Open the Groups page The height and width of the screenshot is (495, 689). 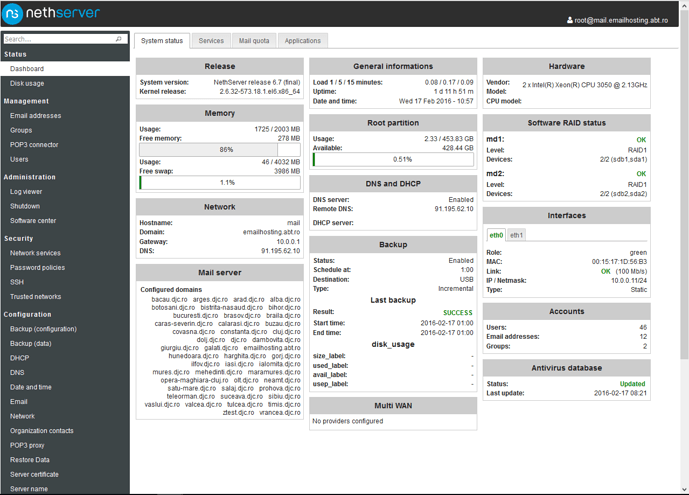21,130
